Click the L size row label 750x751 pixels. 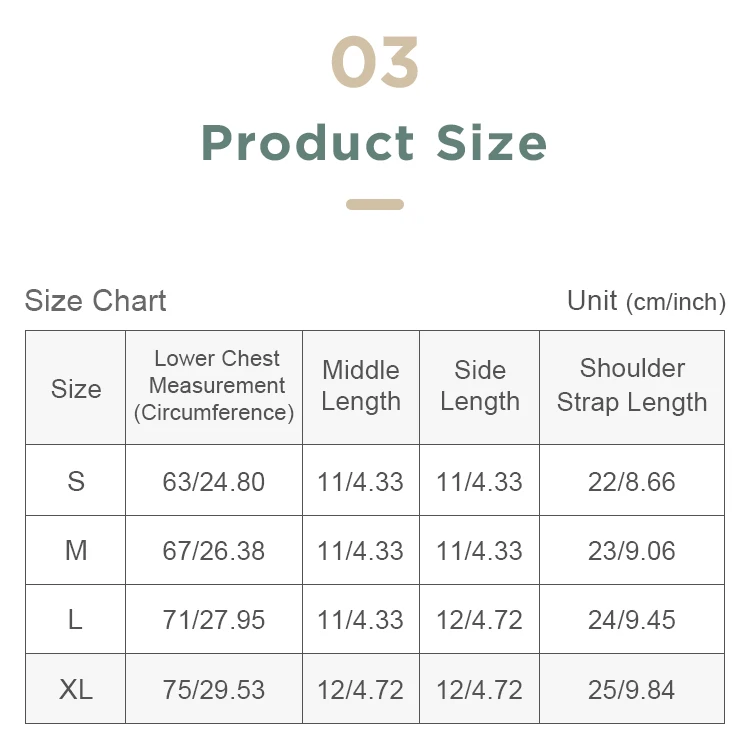click(x=76, y=619)
